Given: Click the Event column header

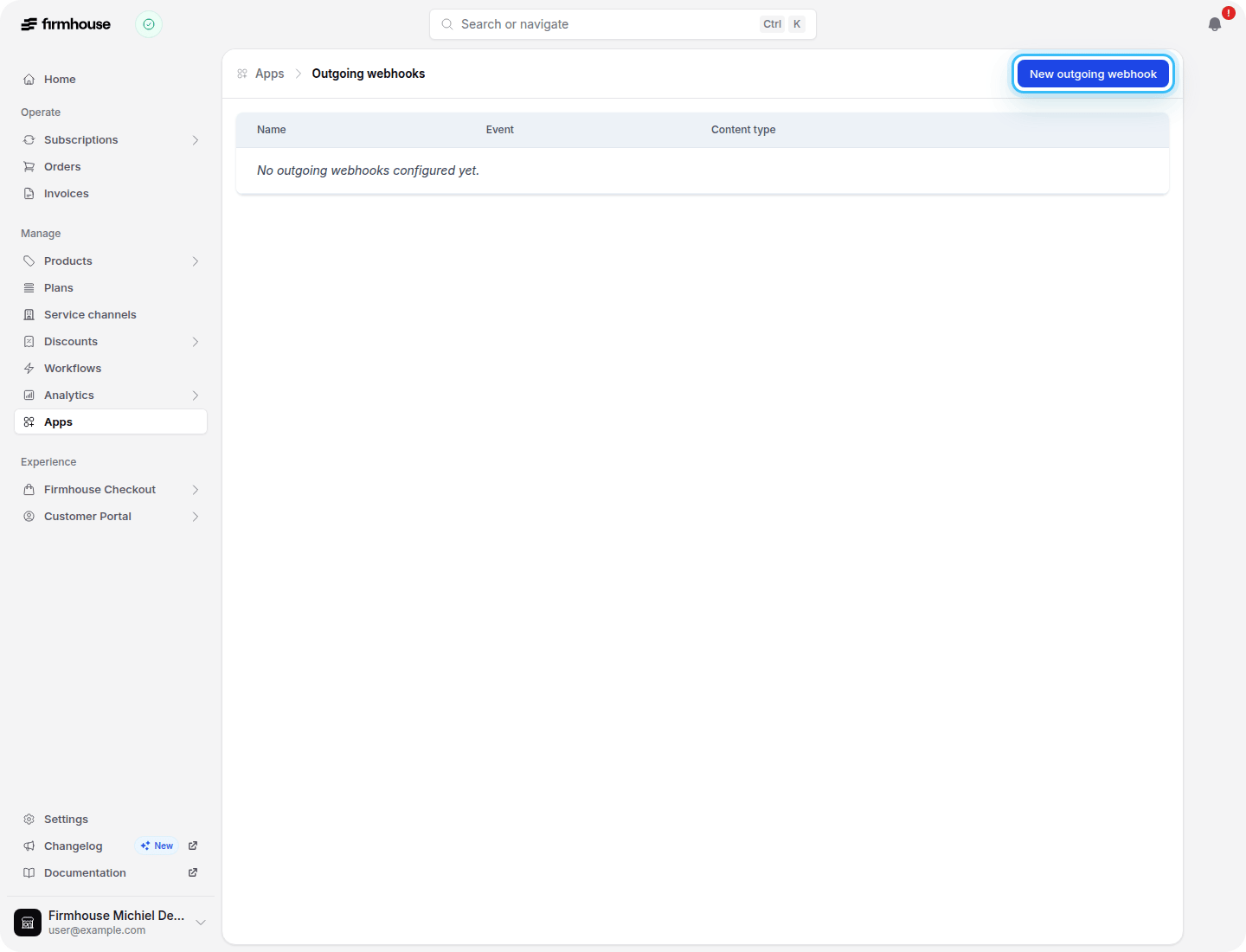Looking at the screenshot, I should (500, 130).
